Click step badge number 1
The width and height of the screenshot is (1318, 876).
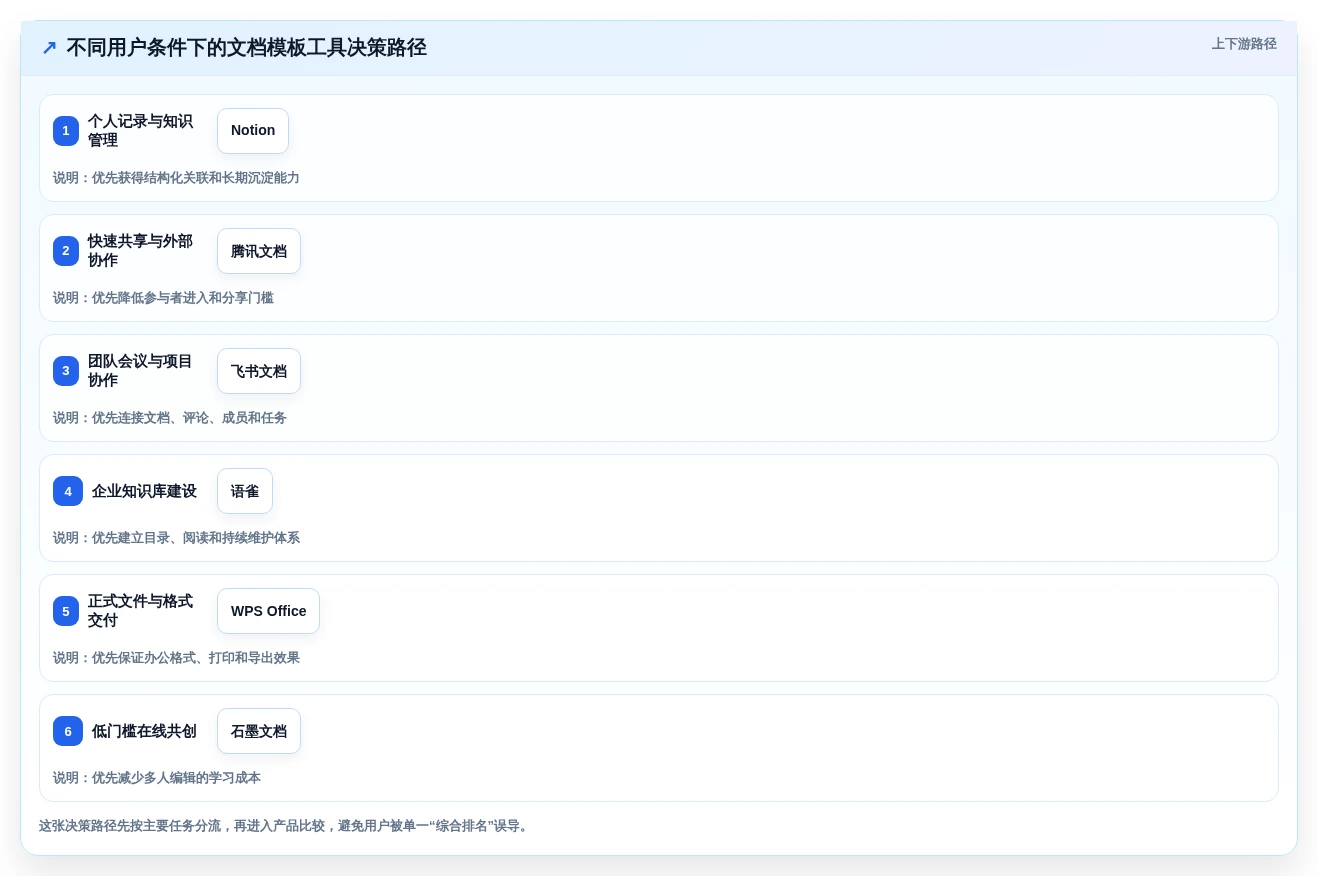(66, 131)
